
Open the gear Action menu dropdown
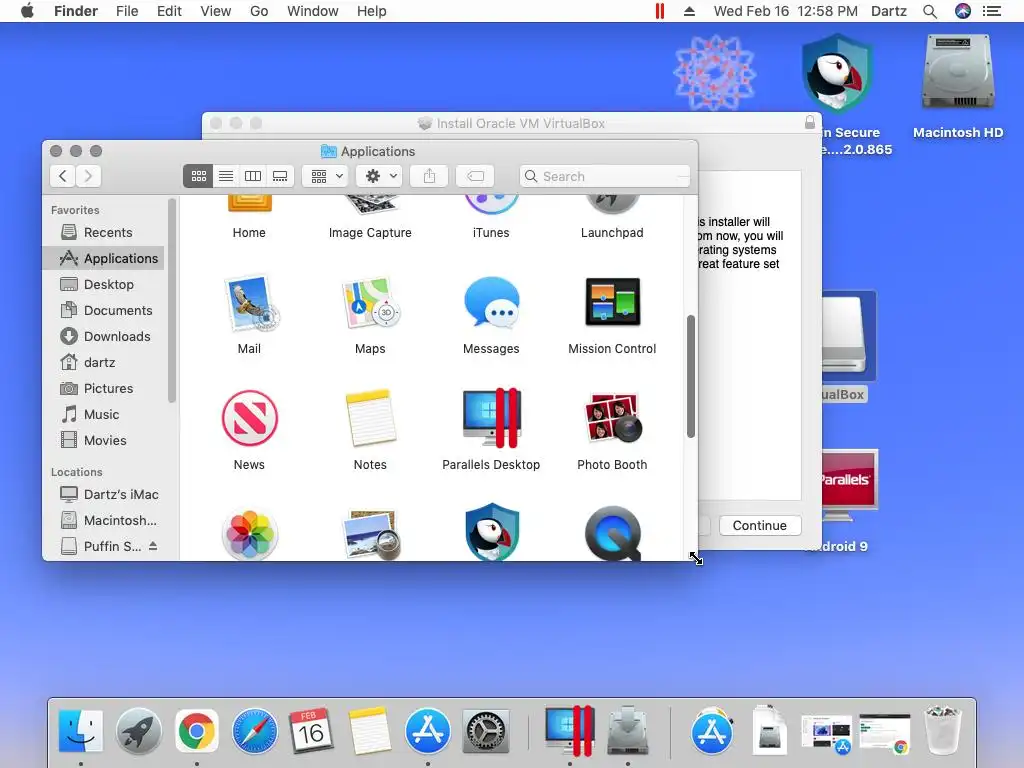[379, 176]
